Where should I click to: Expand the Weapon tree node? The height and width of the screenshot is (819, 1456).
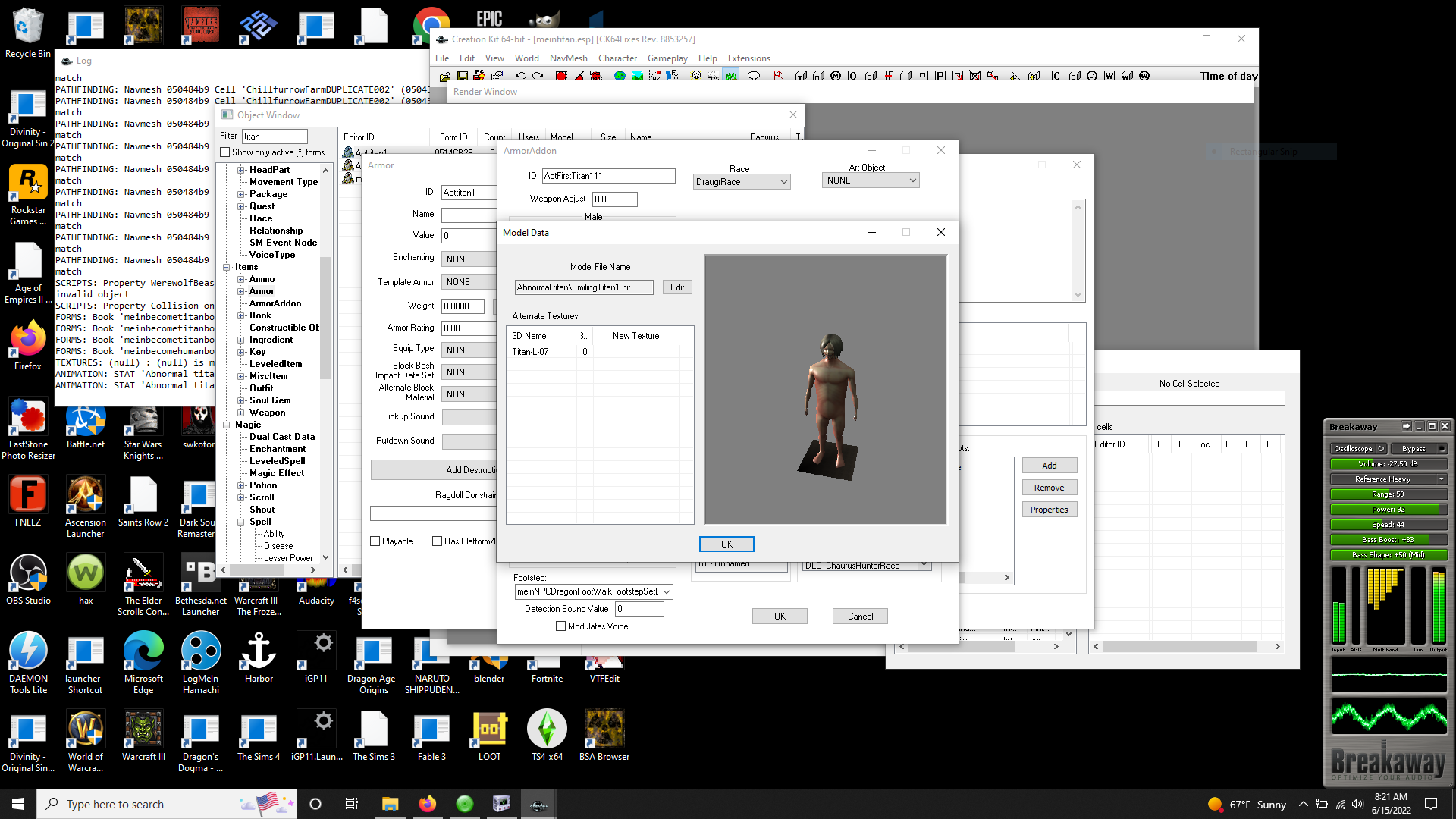(x=241, y=413)
